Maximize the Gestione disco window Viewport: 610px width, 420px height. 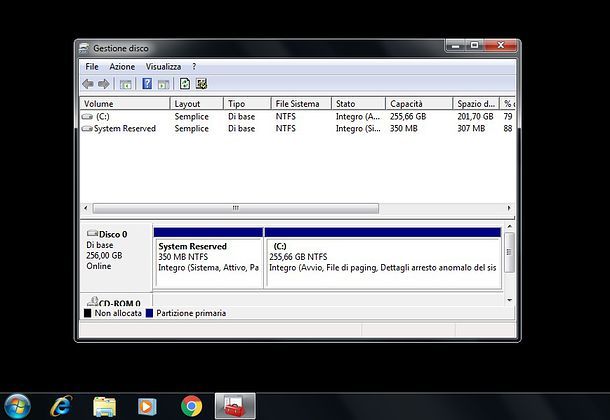point(474,46)
